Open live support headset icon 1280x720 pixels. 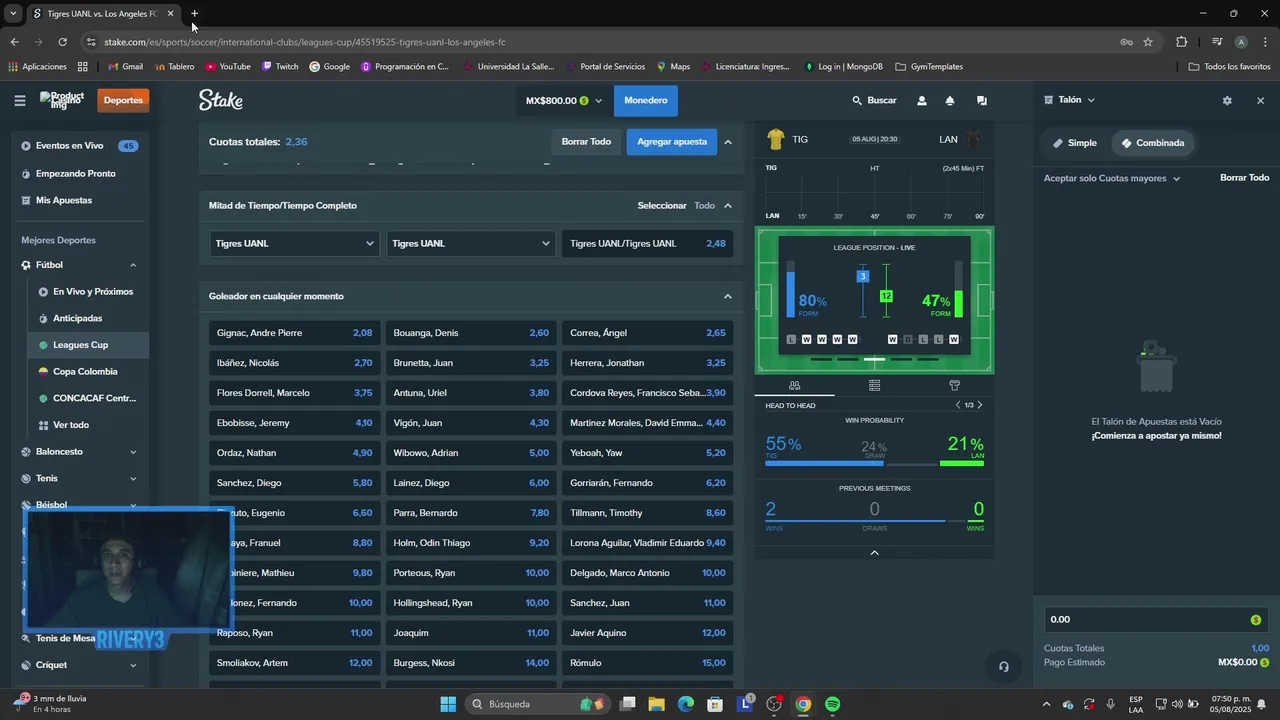pyautogui.click(x=1003, y=666)
